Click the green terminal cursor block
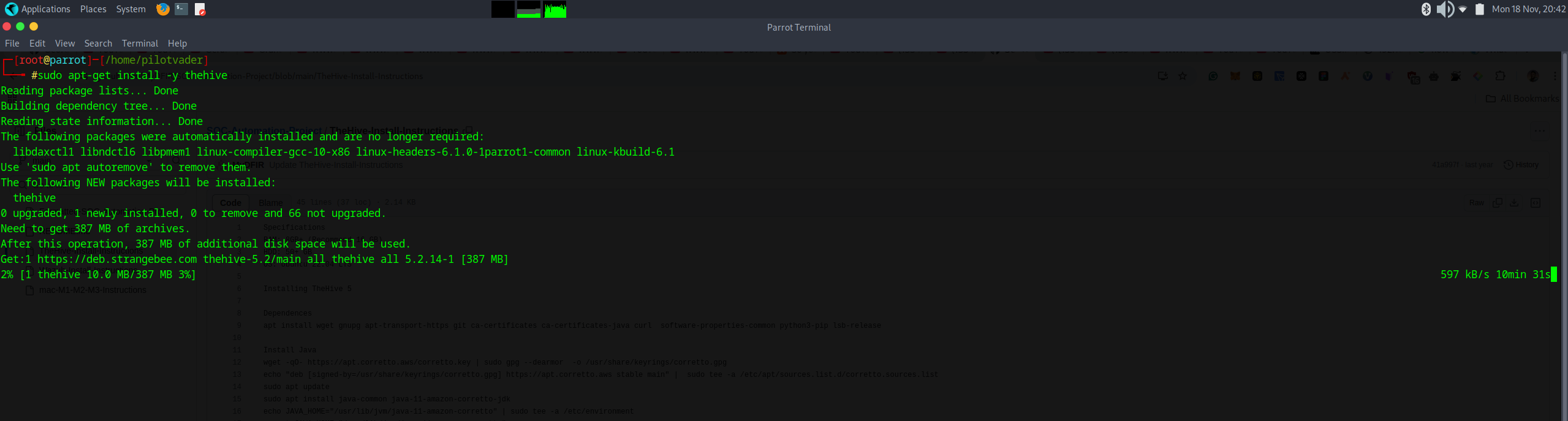Image resolution: width=1568 pixels, height=421 pixels. [x=1554, y=275]
